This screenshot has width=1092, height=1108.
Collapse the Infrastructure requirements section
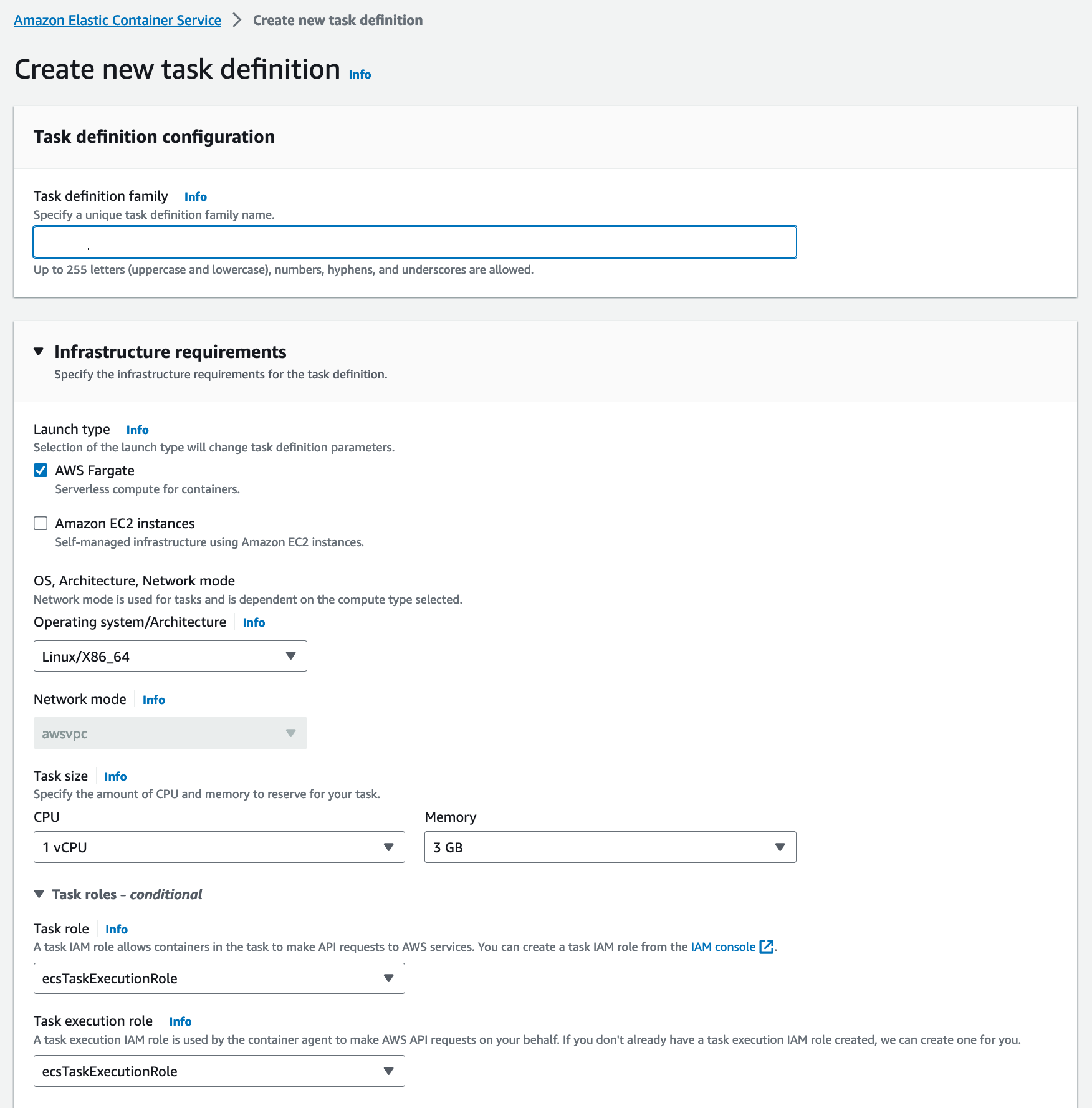tap(39, 352)
